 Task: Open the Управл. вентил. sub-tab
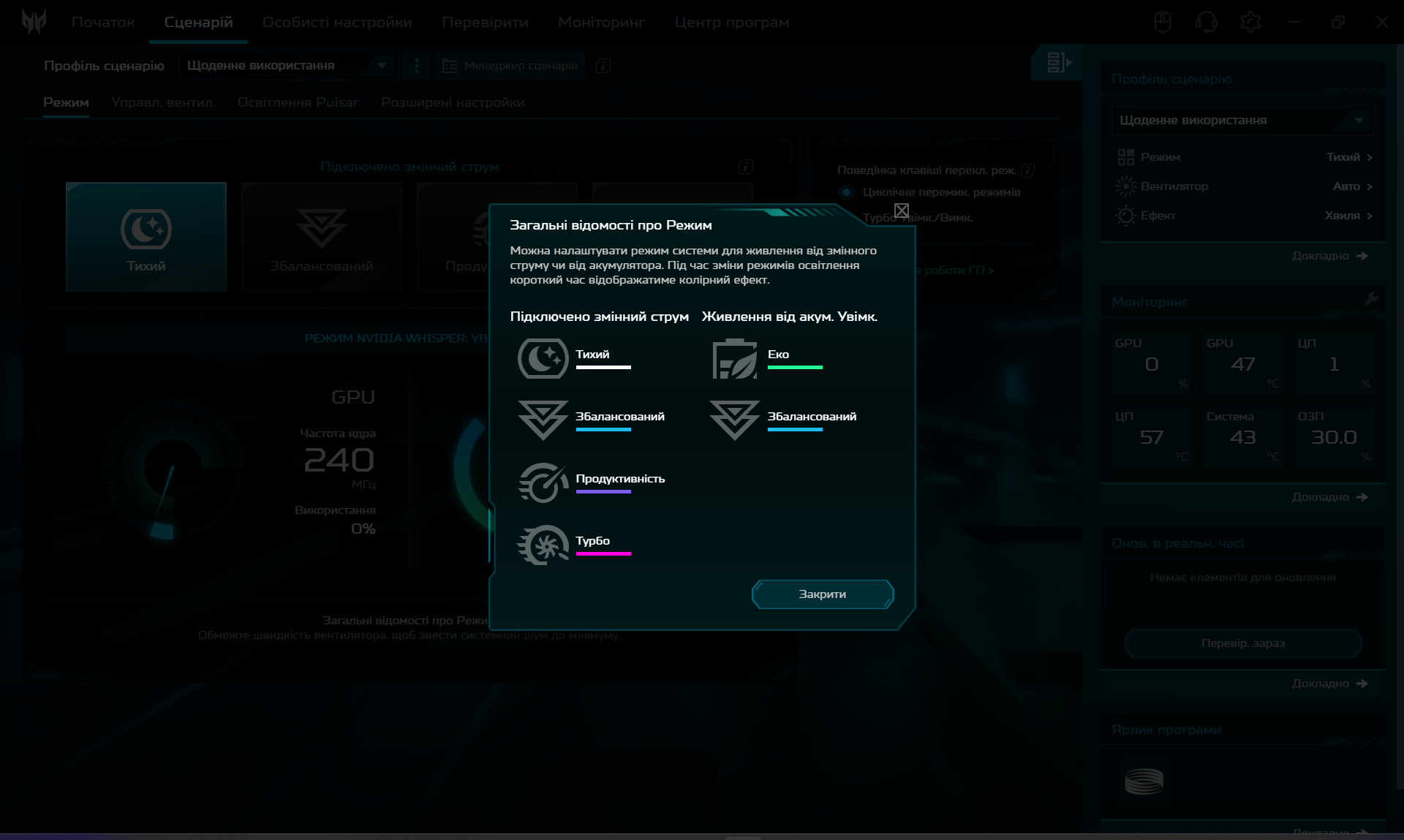[x=163, y=102]
